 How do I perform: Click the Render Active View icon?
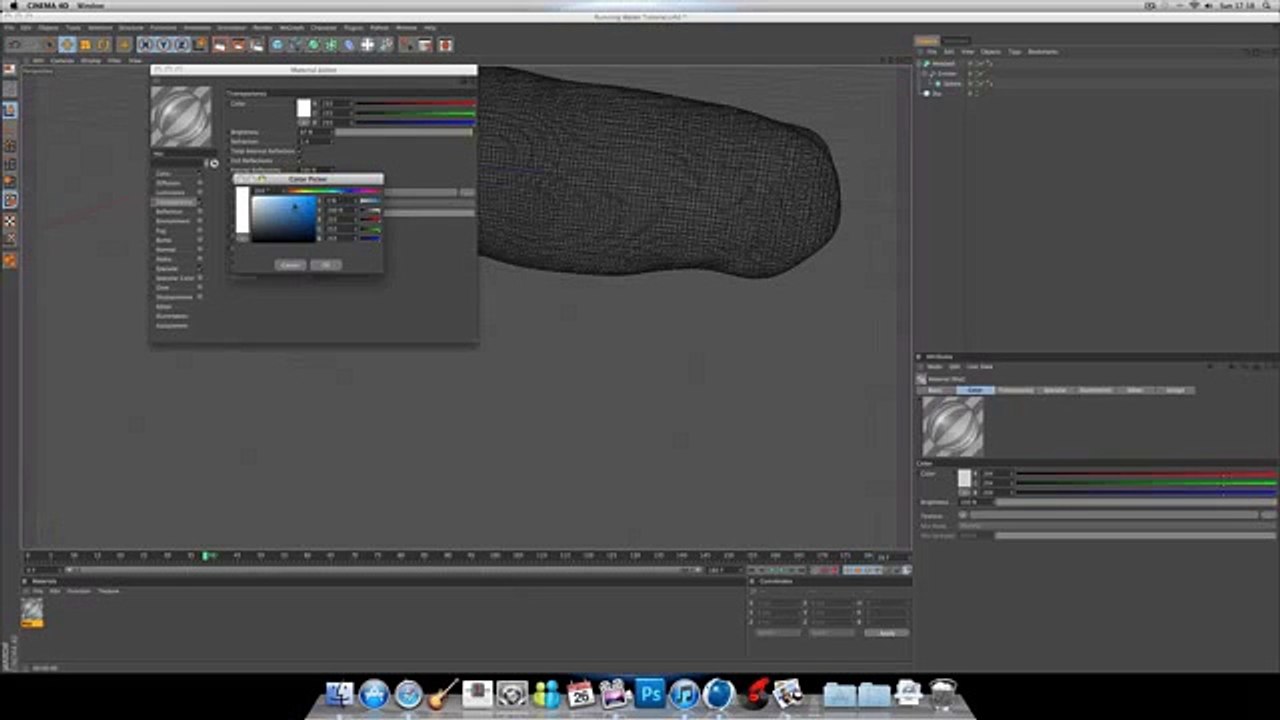click(x=219, y=45)
